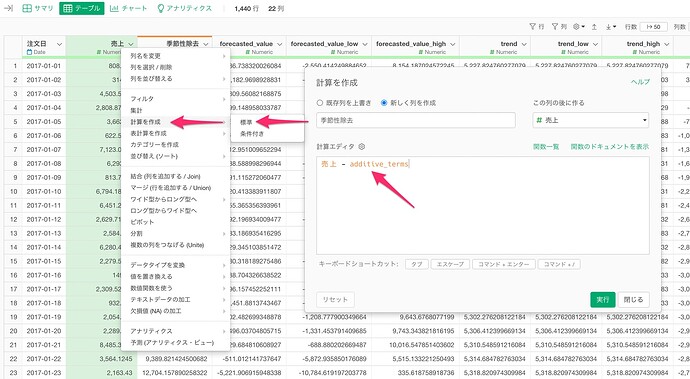Choose カテゴリーを作成 from the menu
Screen dimensions: 690x379
(x=175, y=145)
